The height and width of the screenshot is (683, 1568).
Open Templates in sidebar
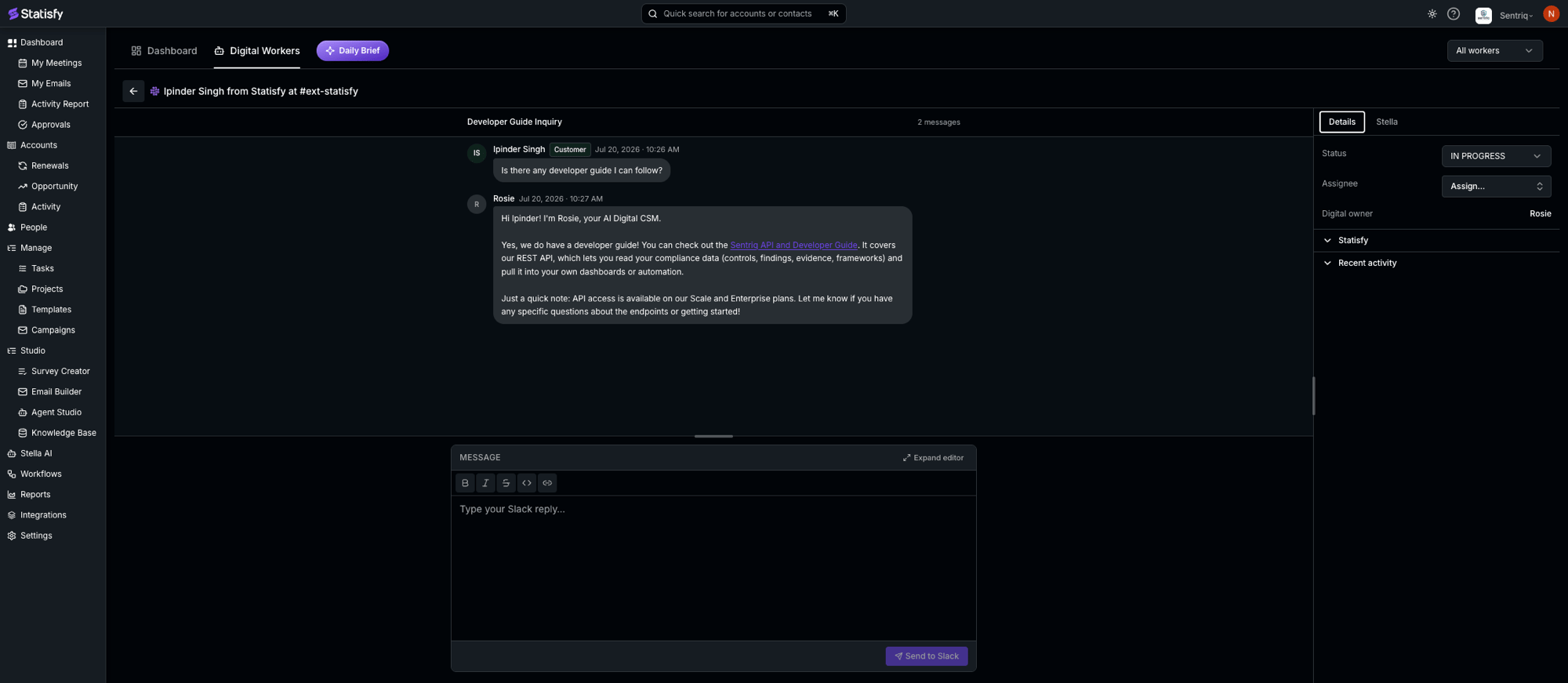tap(51, 310)
